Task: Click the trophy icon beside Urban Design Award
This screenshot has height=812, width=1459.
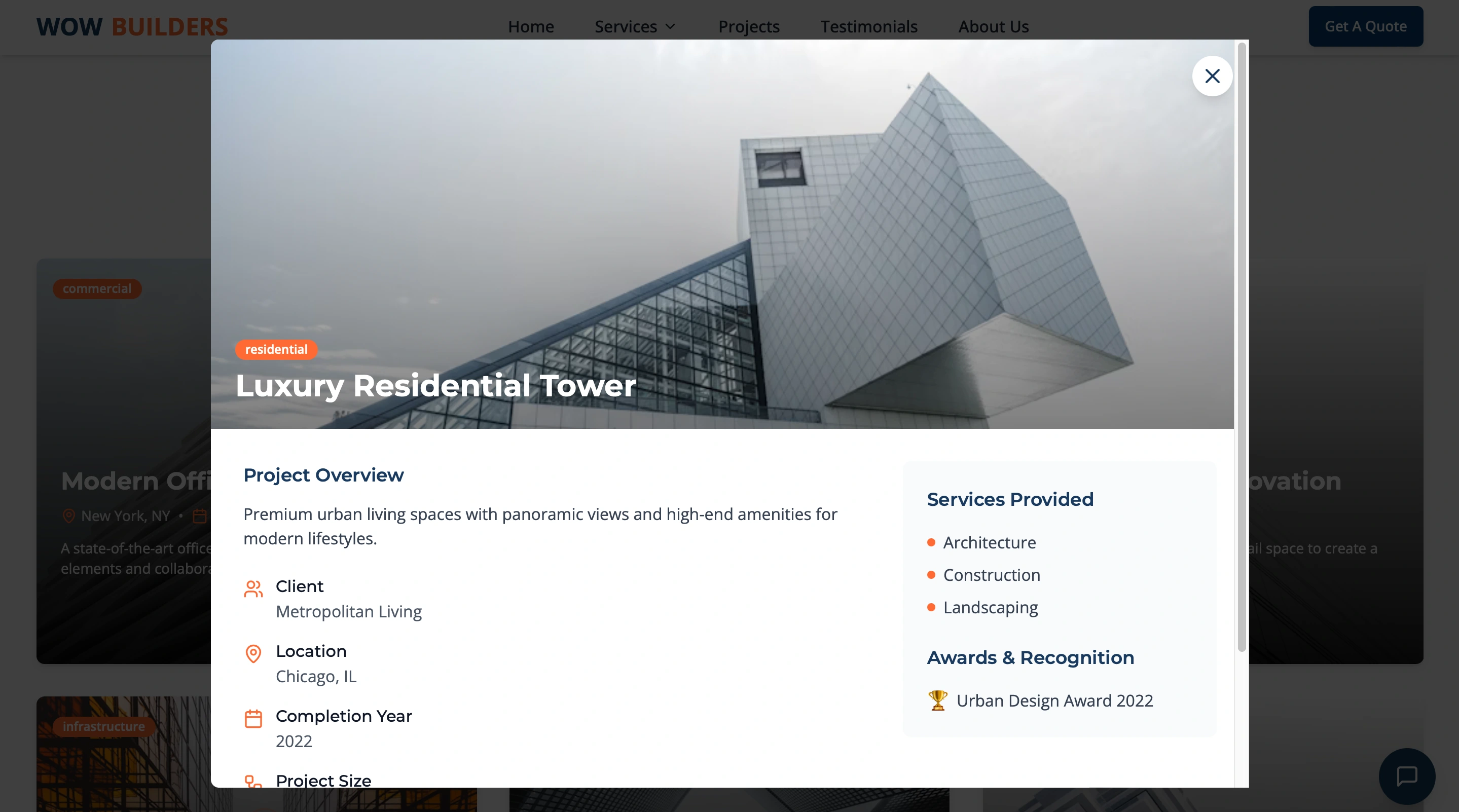Action: point(938,700)
